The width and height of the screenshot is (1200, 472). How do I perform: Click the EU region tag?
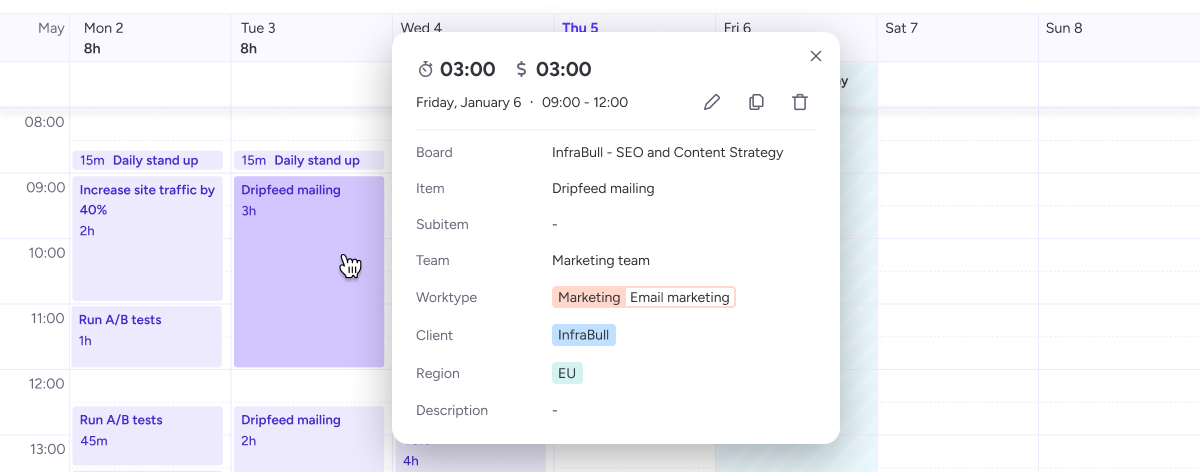(x=567, y=373)
